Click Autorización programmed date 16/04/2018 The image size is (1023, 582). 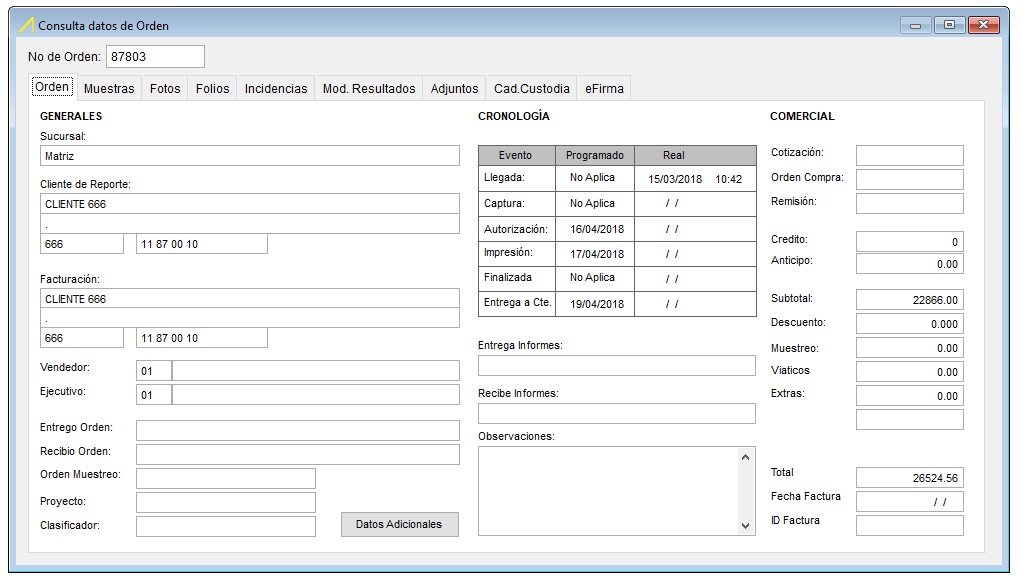coord(597,229)
